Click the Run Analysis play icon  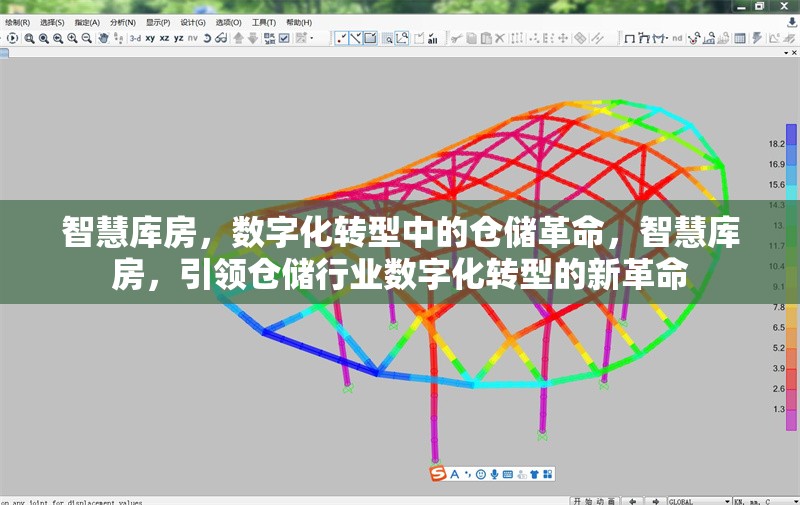(13, 38)
